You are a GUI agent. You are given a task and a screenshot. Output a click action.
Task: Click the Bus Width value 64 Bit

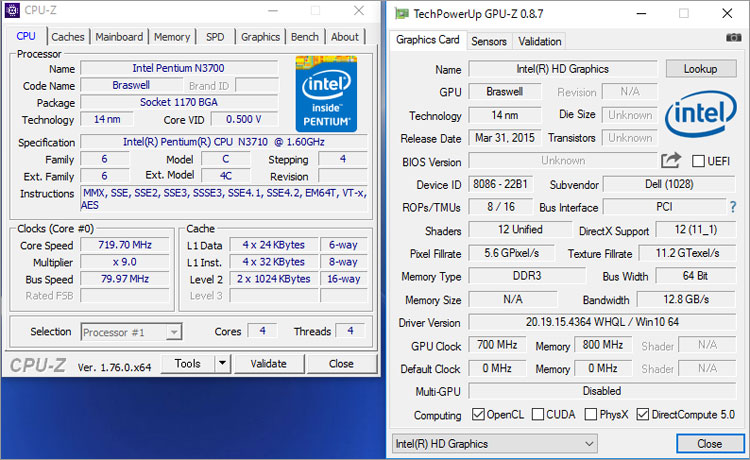click(695, 276)
